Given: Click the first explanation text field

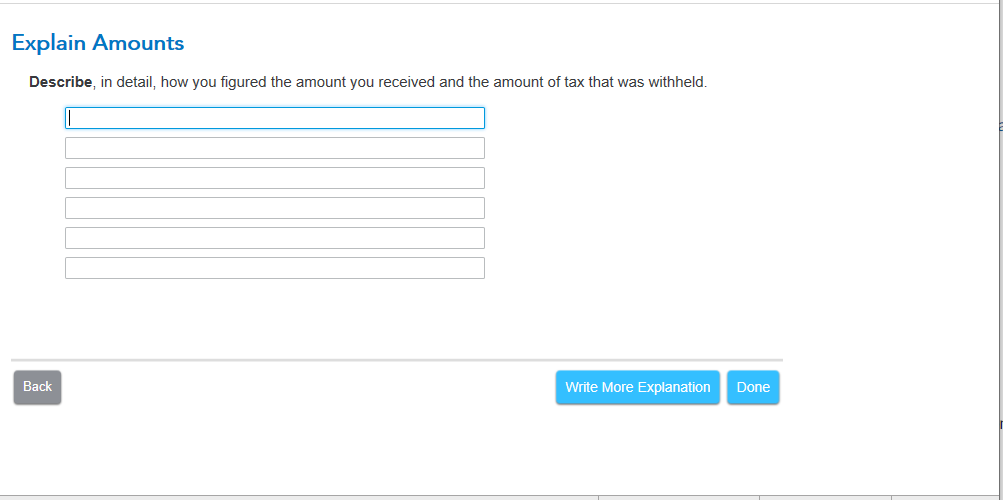Looking at the screenshot, I should 274,118.
